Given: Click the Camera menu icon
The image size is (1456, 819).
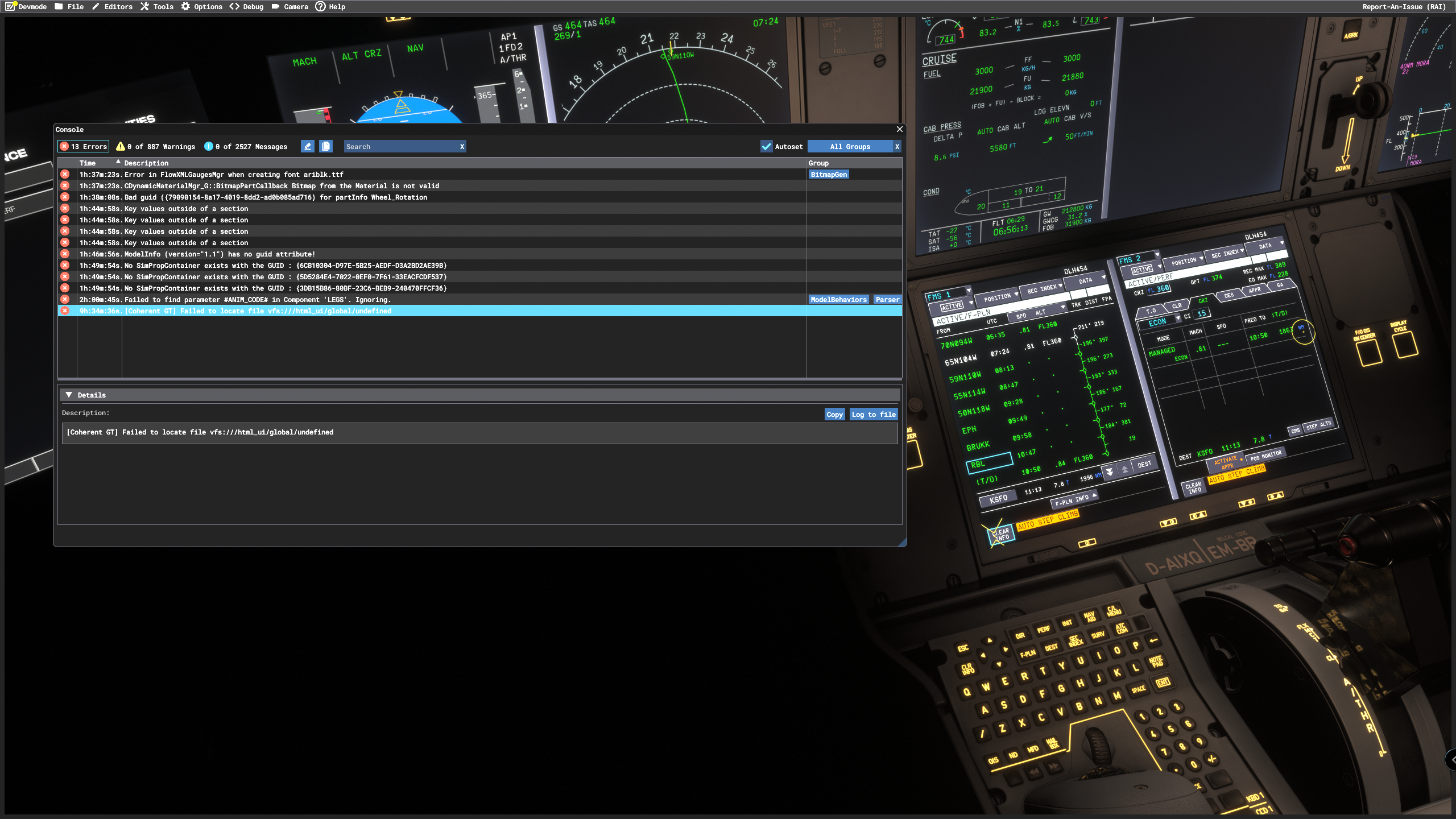Looking at the screenshot, I should (276, 6).
